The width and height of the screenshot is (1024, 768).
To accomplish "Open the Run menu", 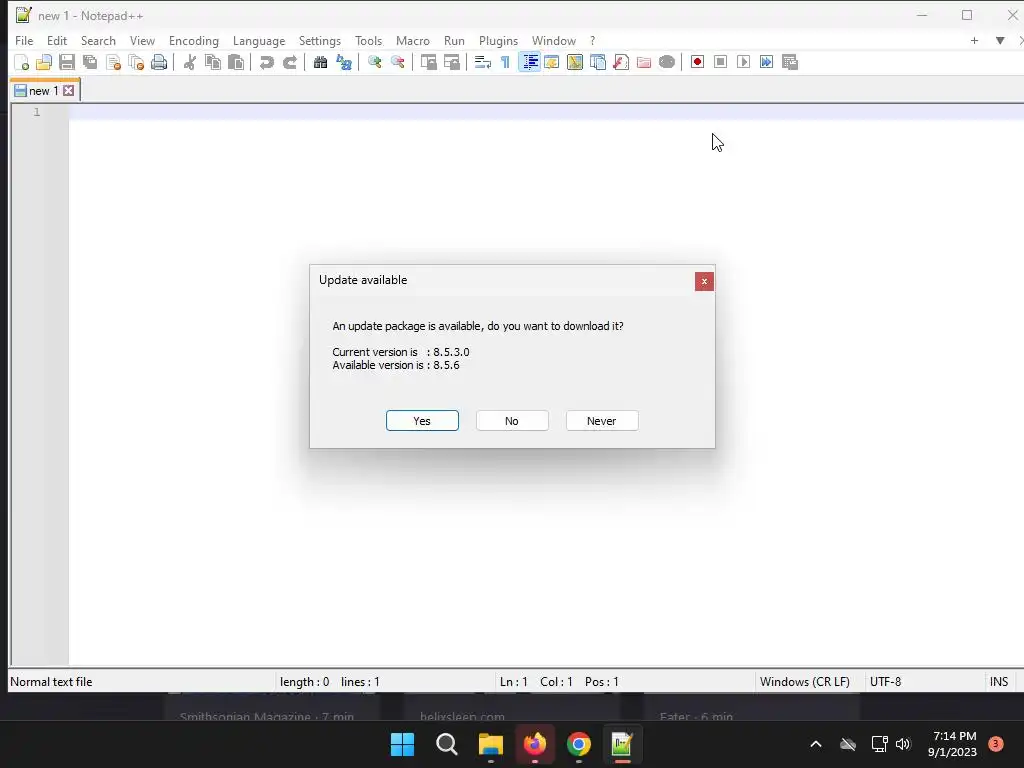I will [x=455, y=40].
